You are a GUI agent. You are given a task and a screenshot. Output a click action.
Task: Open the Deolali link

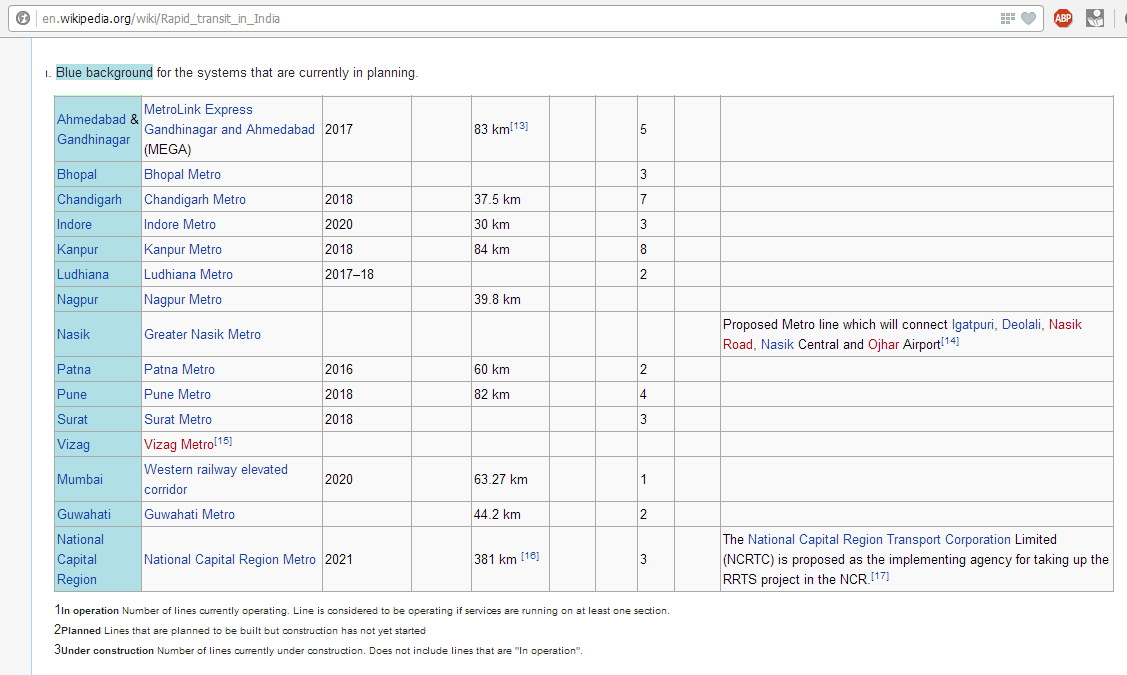pyautogui.click(x=1021, y=324)
